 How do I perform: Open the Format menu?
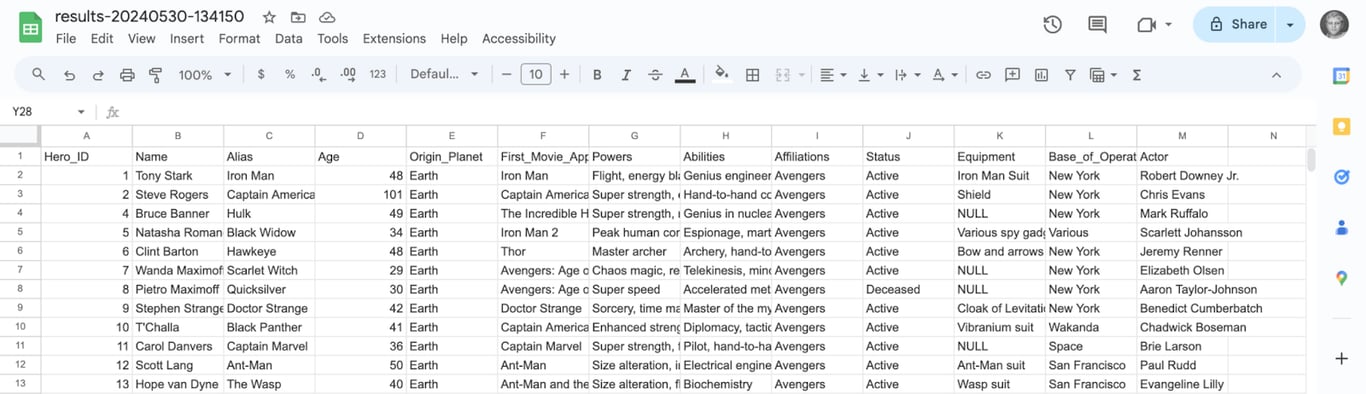tap(239, 38)
